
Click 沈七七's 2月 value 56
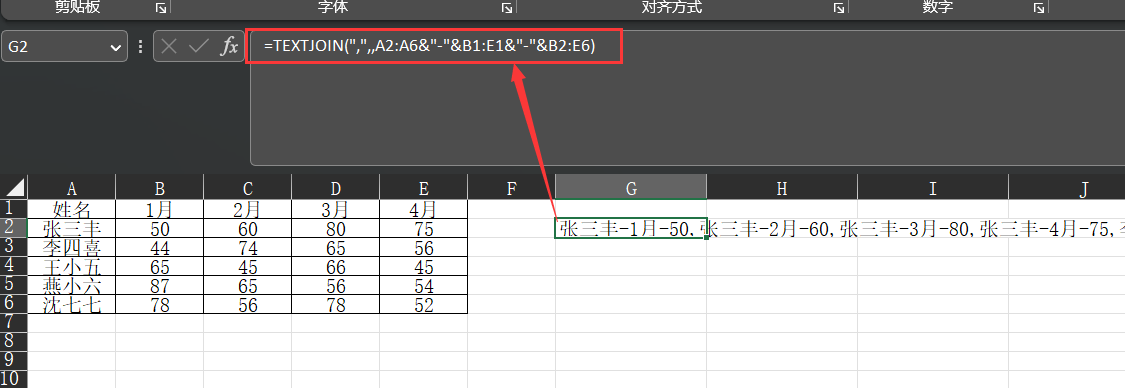click(x=248, y=304)
